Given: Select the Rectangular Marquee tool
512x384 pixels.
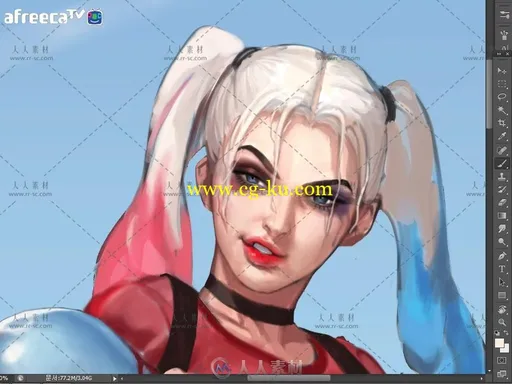Looking at the screenshot, I should coord(502,84).
